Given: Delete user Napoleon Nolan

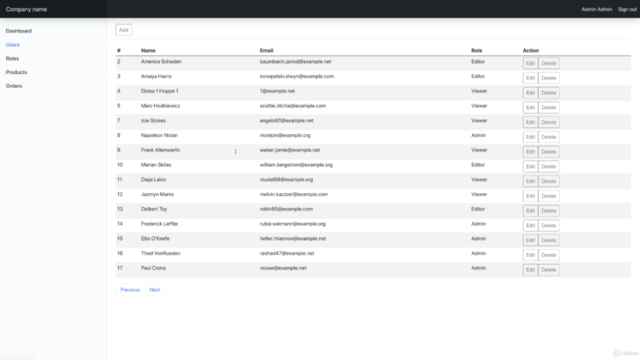Looking at the screenshot, I should click(x=549, y=137).
